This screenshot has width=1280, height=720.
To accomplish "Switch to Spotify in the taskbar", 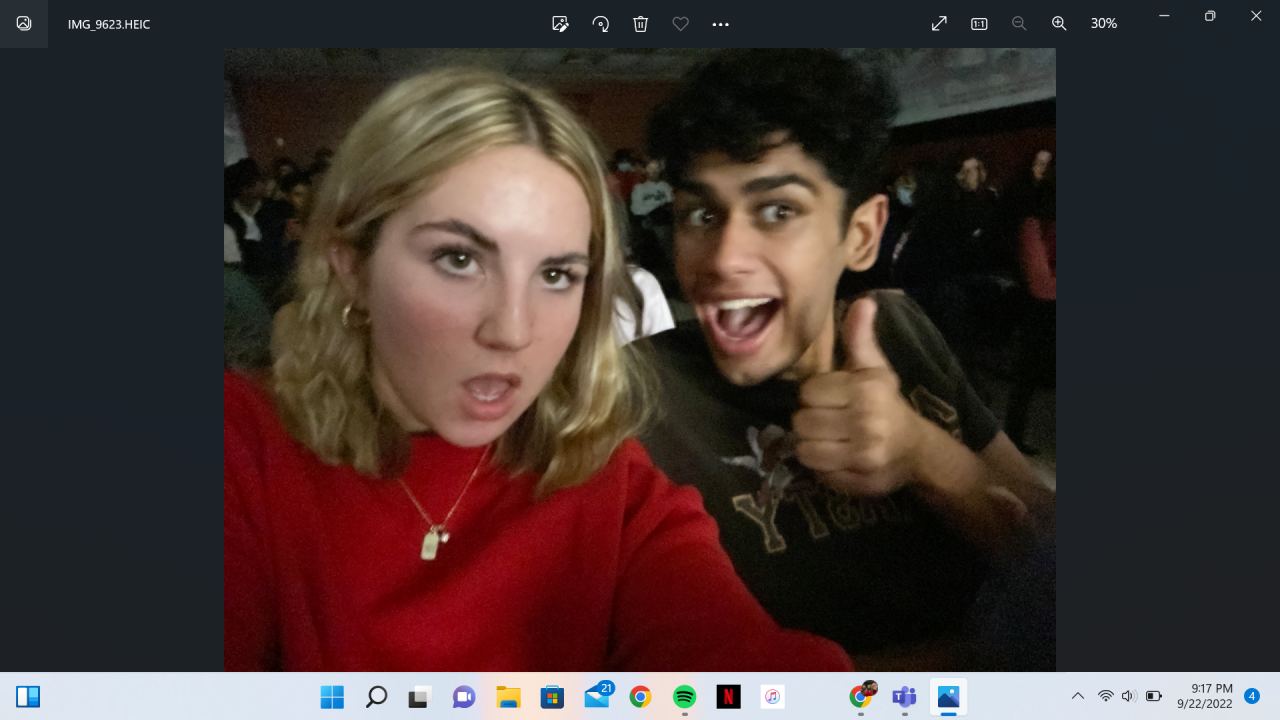I will coord(684,697).
